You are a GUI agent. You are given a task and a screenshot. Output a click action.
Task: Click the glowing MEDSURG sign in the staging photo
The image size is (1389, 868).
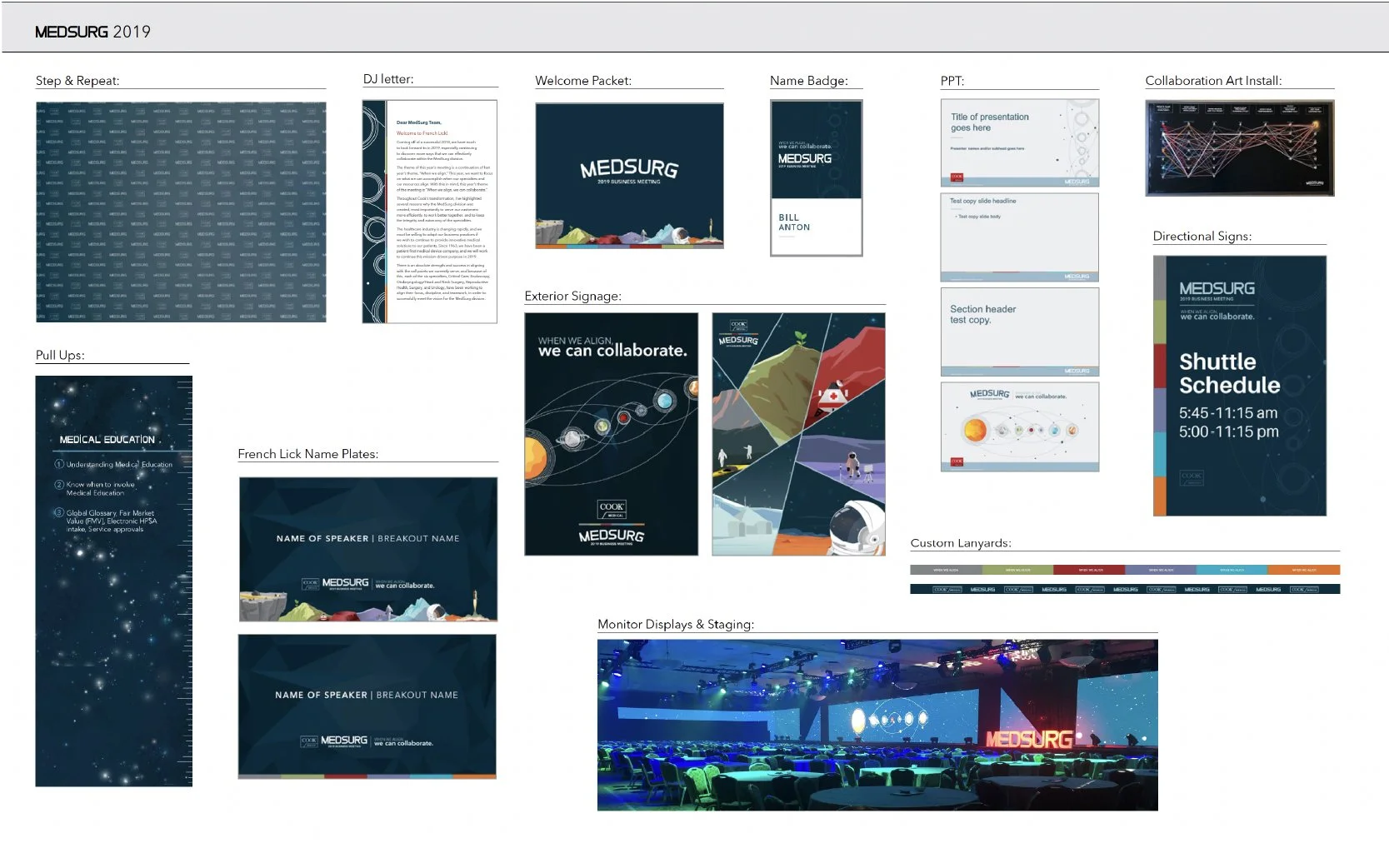coord(1029,739)
